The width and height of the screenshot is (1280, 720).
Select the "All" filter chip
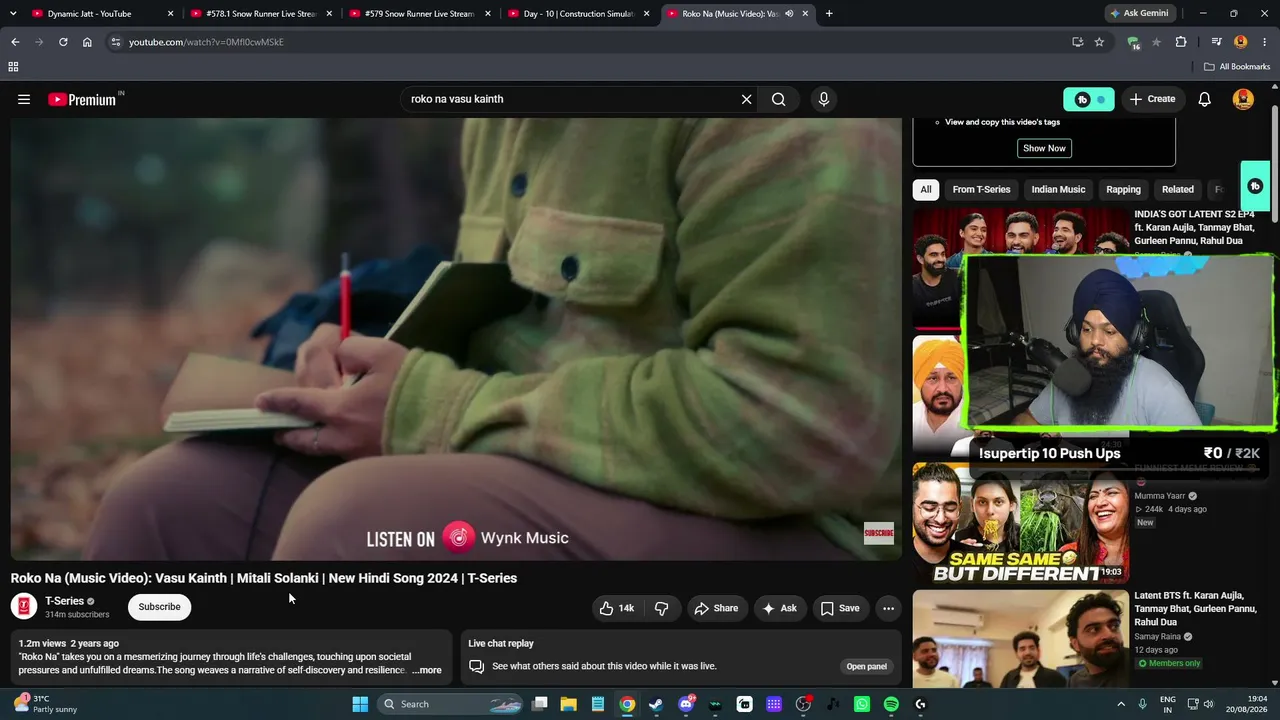pos(926,189)
